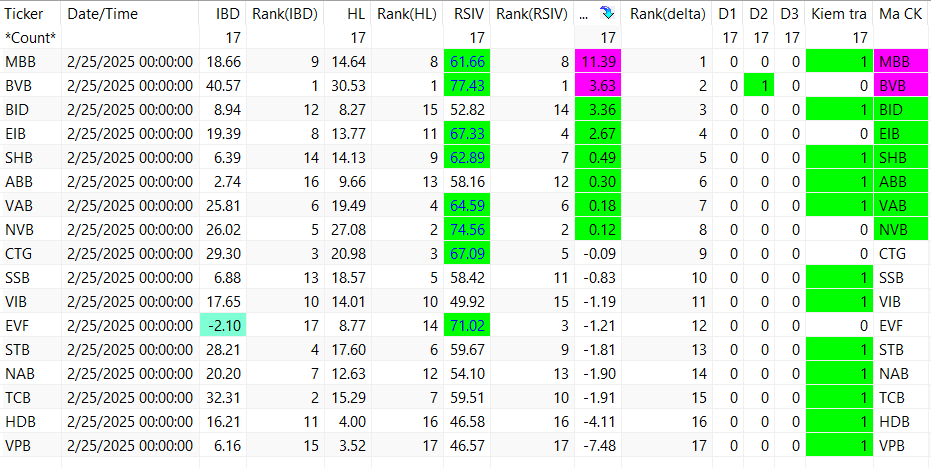Click the green D2 cell showing 1 for BVB
The height and width of the screenshot is (468, 931).
click(759, 86)
